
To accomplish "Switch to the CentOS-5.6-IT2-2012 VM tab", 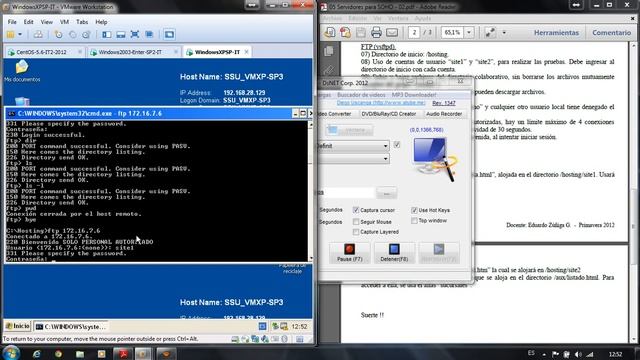I will (x=41, y=52).
